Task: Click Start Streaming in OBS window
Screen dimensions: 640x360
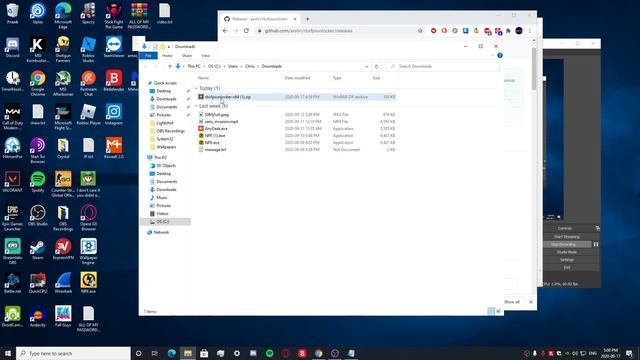Action: pos(567,237)
